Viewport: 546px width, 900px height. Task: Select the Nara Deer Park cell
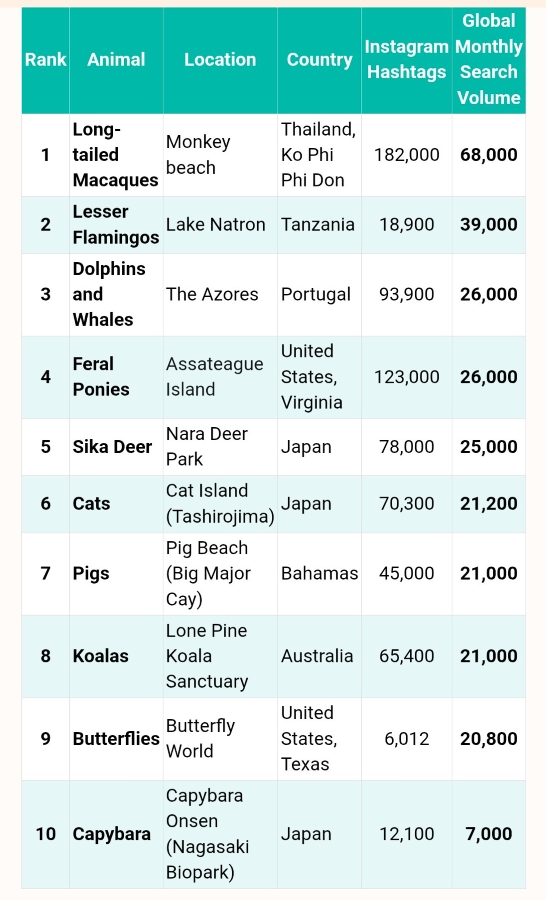coord(220,447)
